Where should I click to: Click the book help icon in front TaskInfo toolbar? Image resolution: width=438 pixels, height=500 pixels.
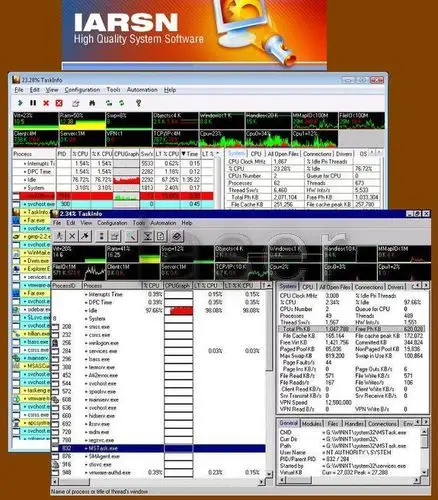(x=177, y=236)
